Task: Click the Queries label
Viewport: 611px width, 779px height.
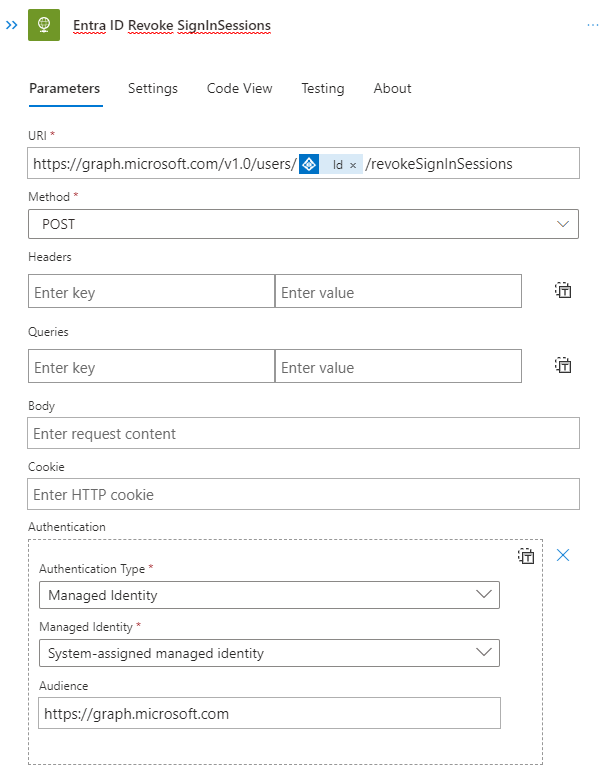Action: pyautogui.click(x=48, y=332)
